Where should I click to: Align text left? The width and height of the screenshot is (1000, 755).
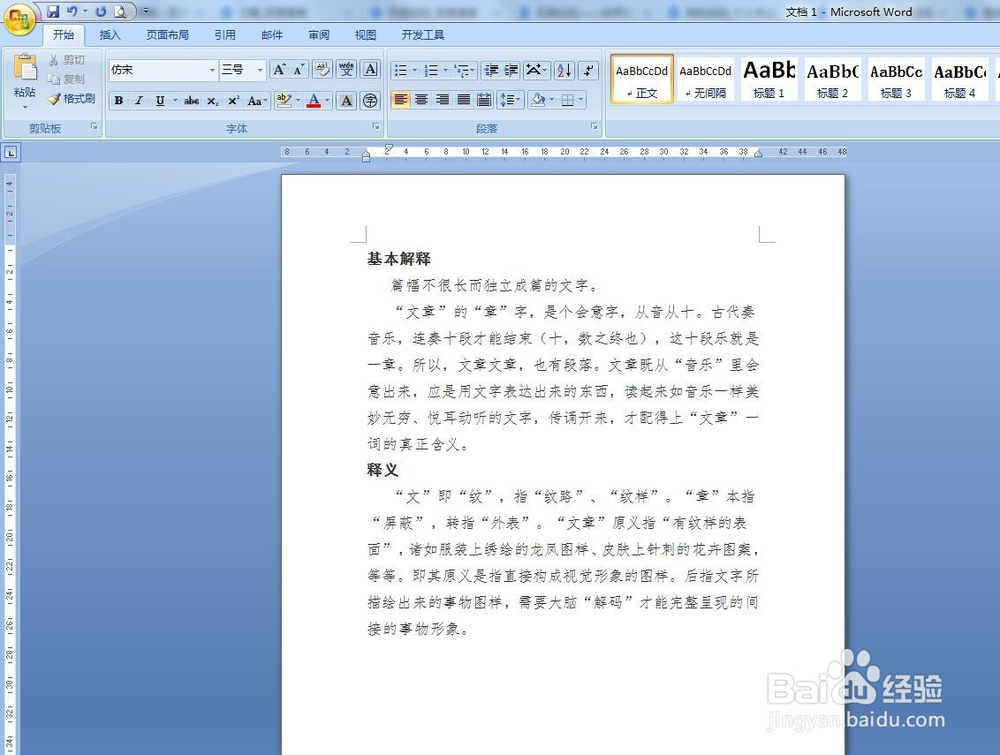coord(401,100)
